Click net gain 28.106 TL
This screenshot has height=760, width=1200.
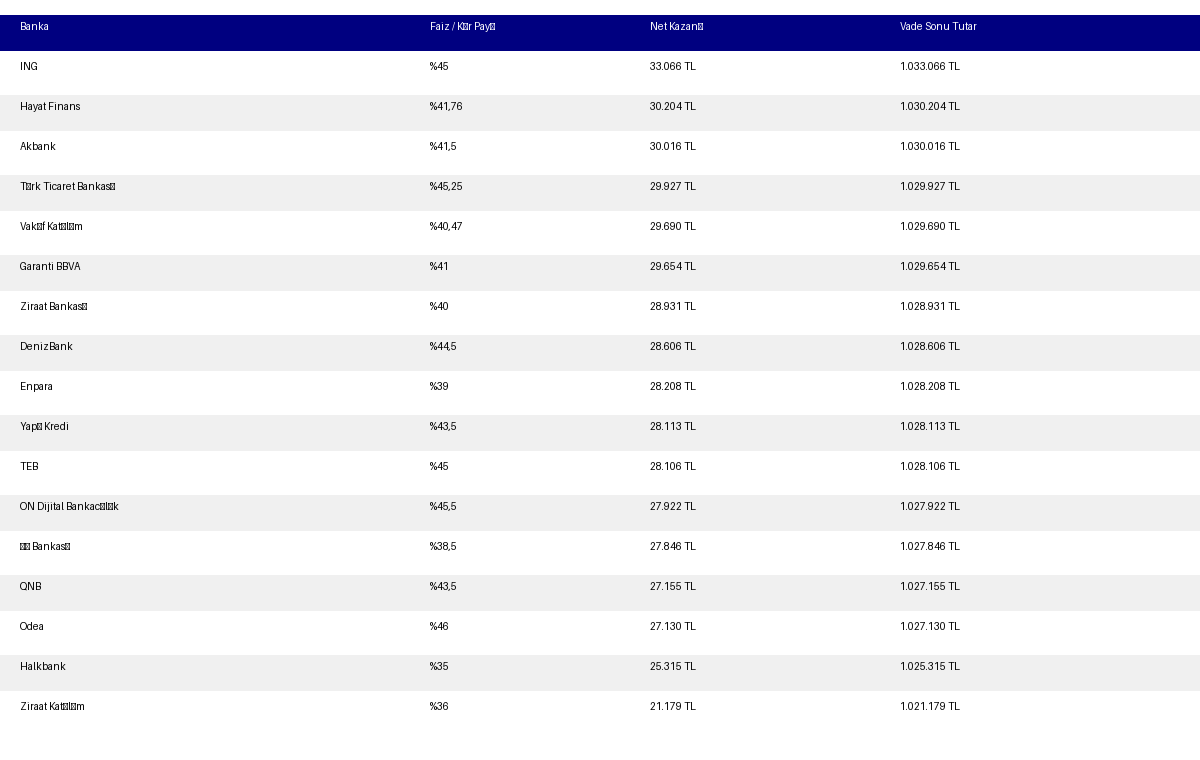click(673, 467)
